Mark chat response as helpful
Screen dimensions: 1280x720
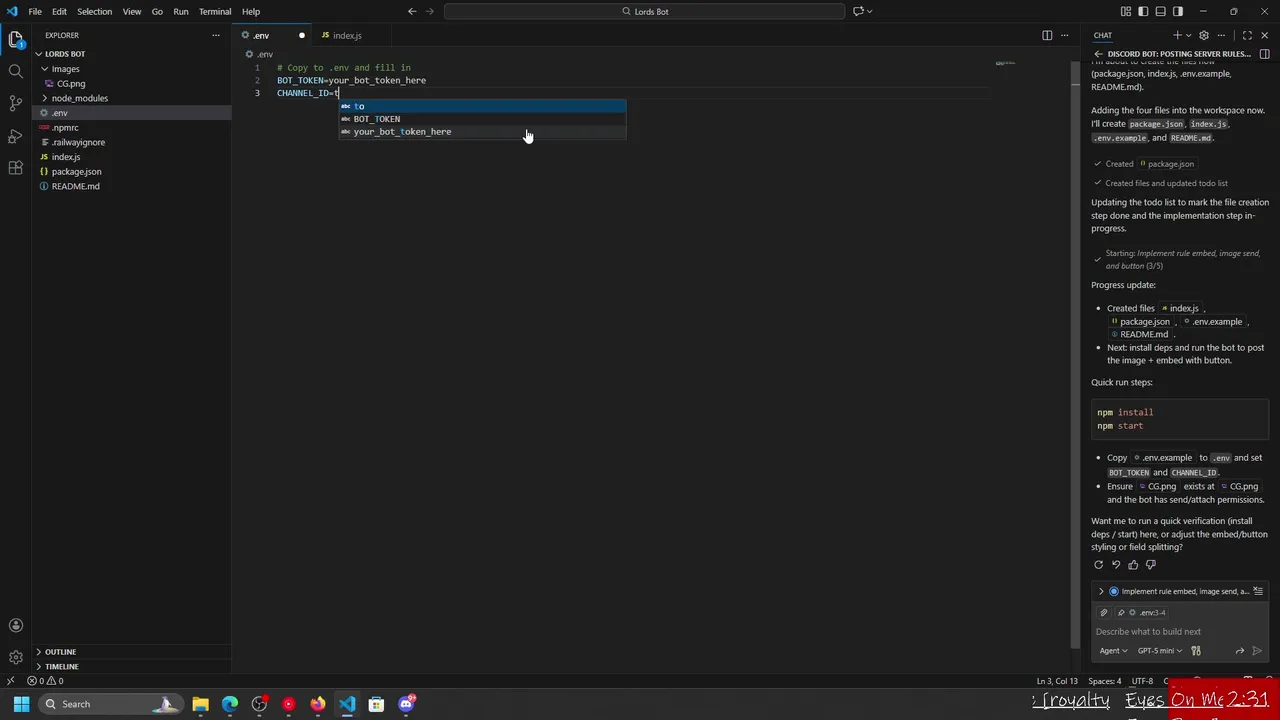click(1133, 565)
